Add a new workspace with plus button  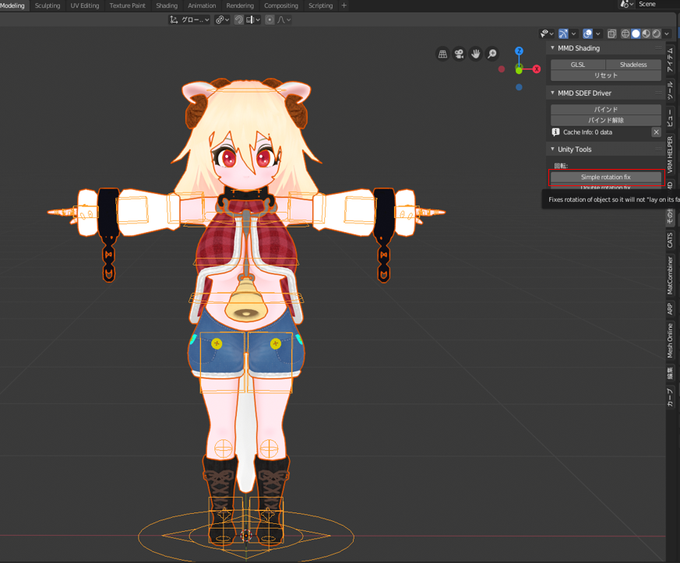click(x=344, y=6)
